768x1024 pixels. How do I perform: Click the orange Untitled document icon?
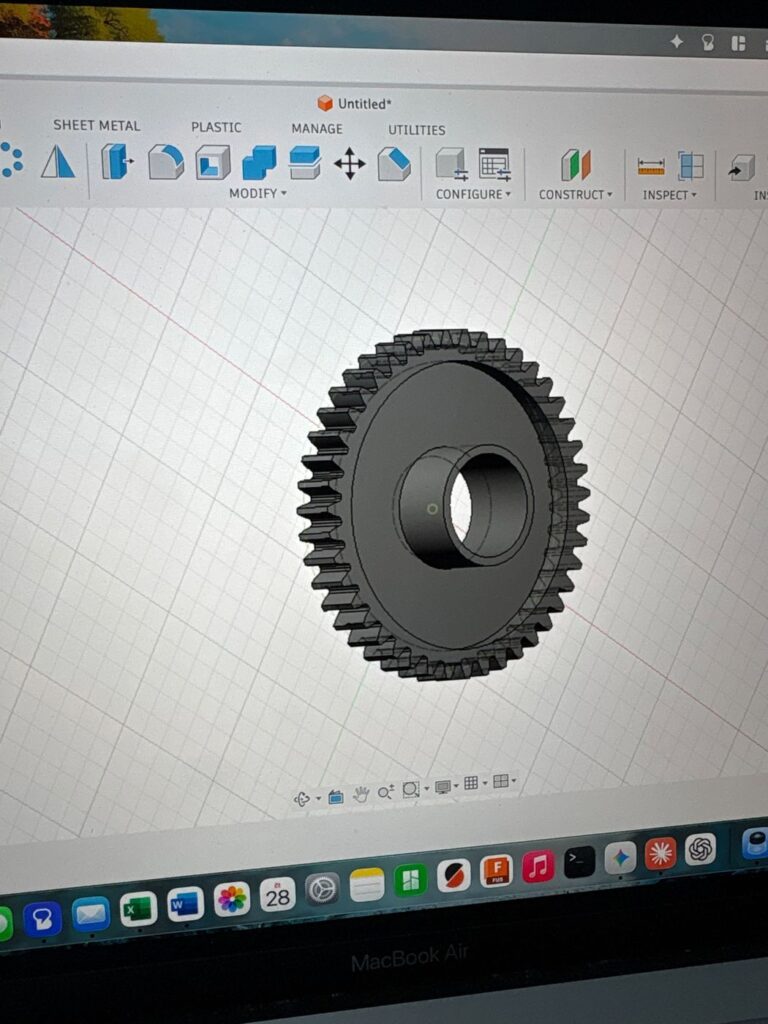pyautogui.click(x=325, y=103)
